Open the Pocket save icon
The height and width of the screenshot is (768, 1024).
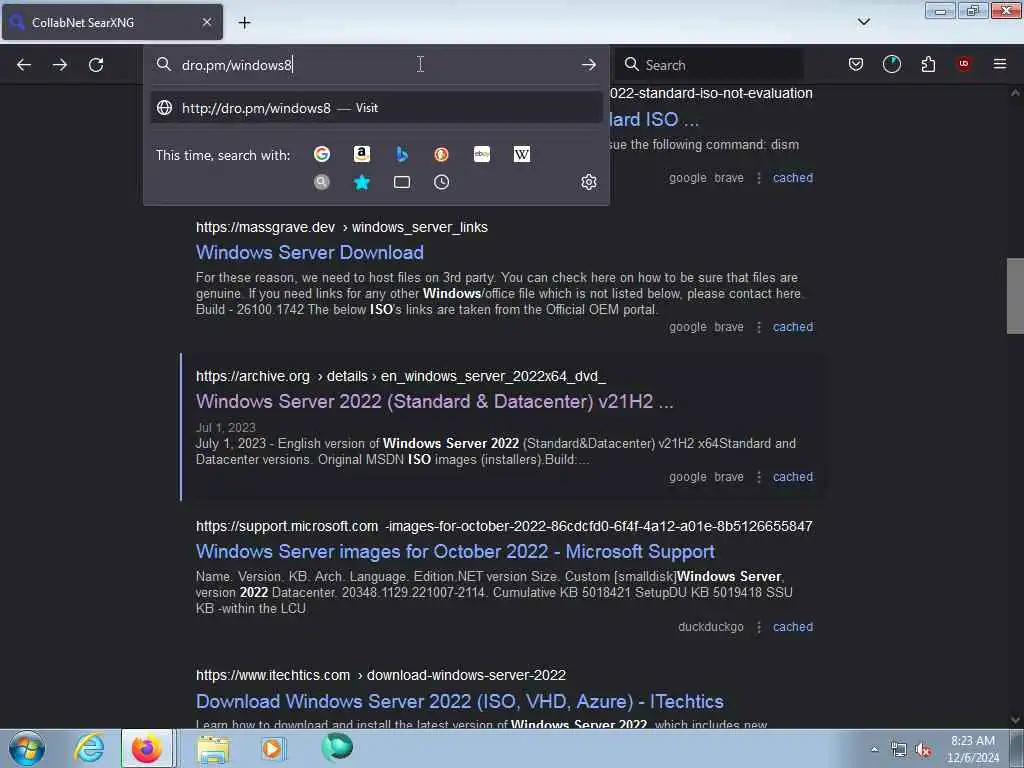pos(856,64)
